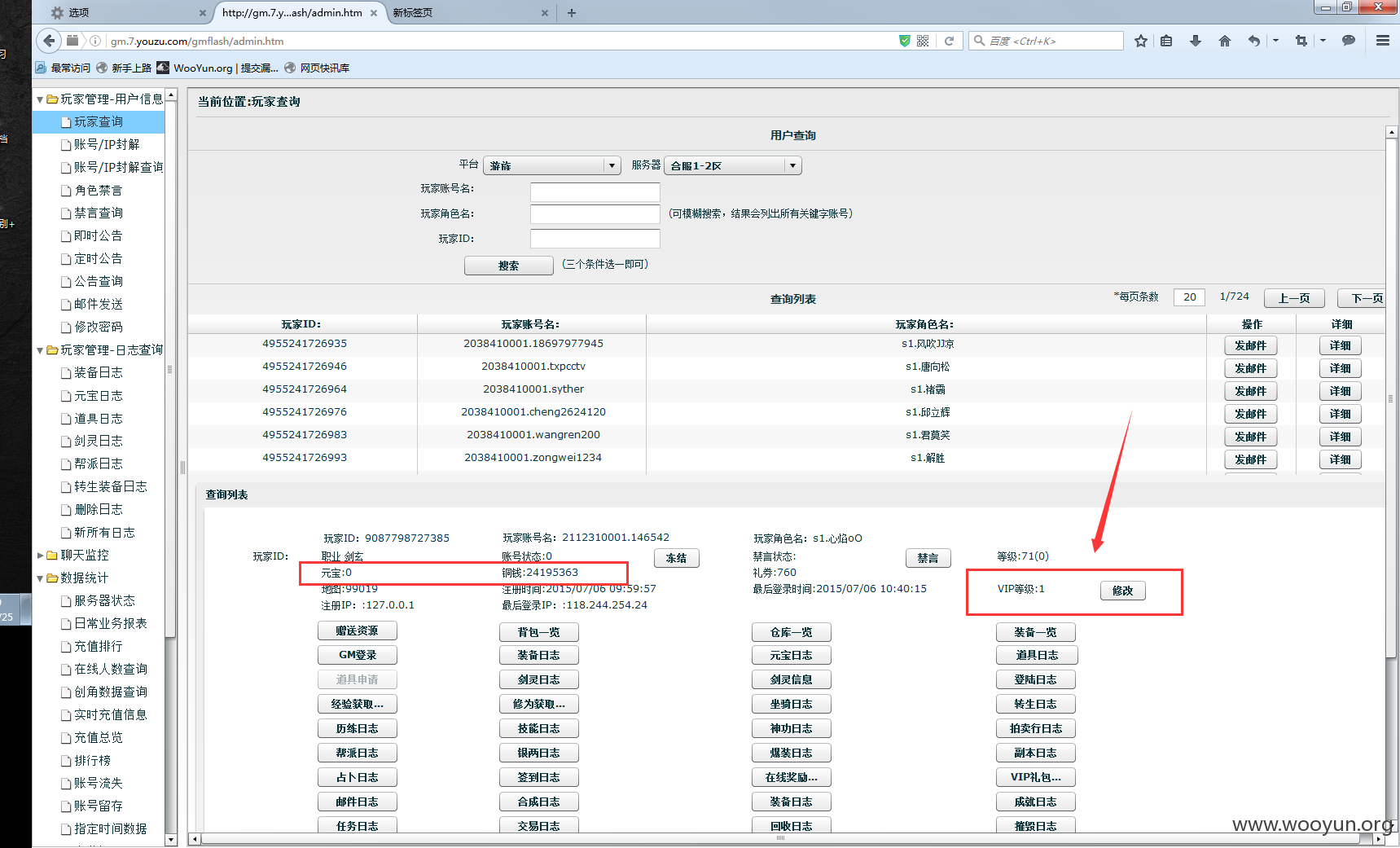
Task: Focus the 玩家ID input field
Action: tap(595, 239)
